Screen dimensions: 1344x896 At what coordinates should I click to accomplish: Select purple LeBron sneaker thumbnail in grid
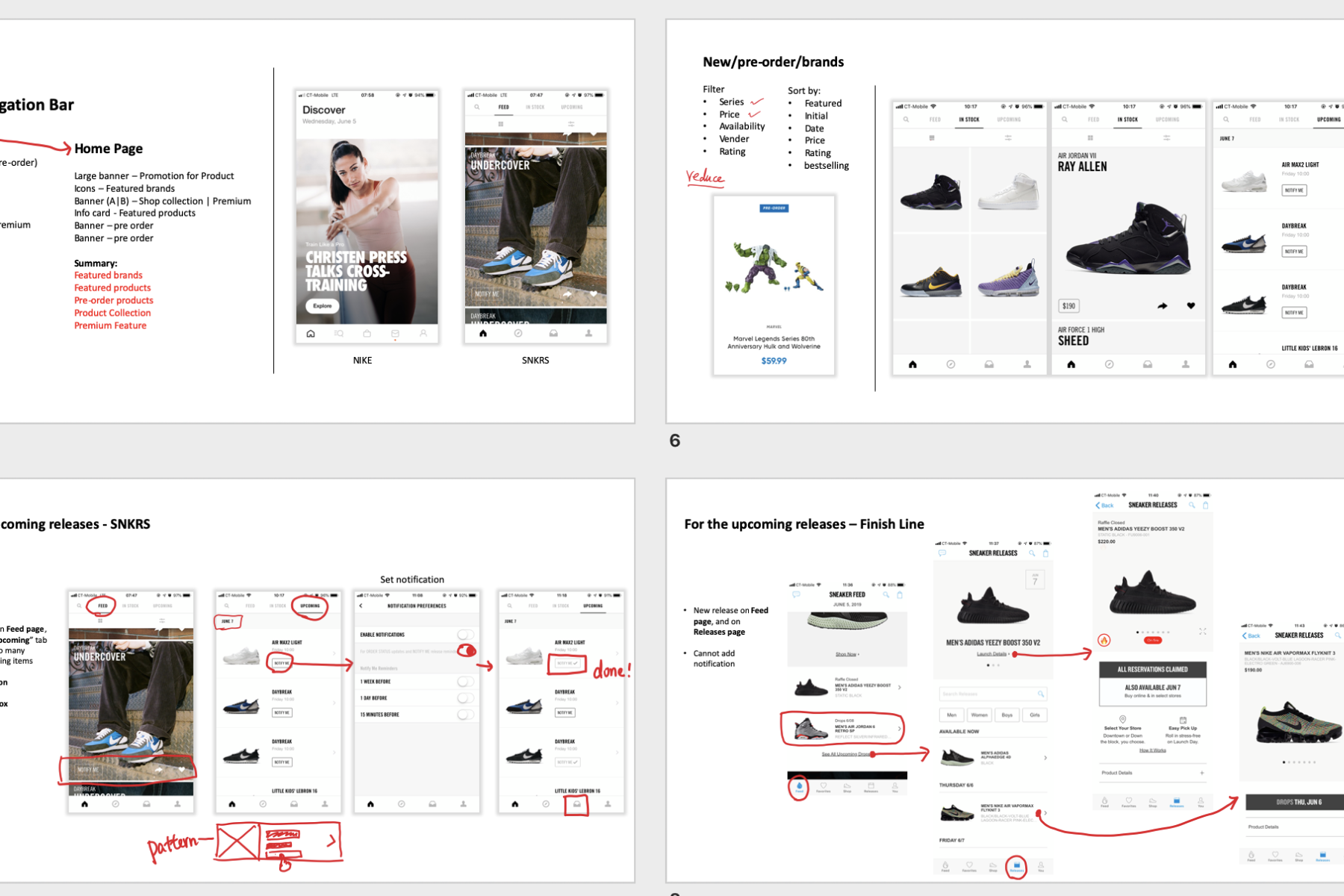(x=1009, y=279)
